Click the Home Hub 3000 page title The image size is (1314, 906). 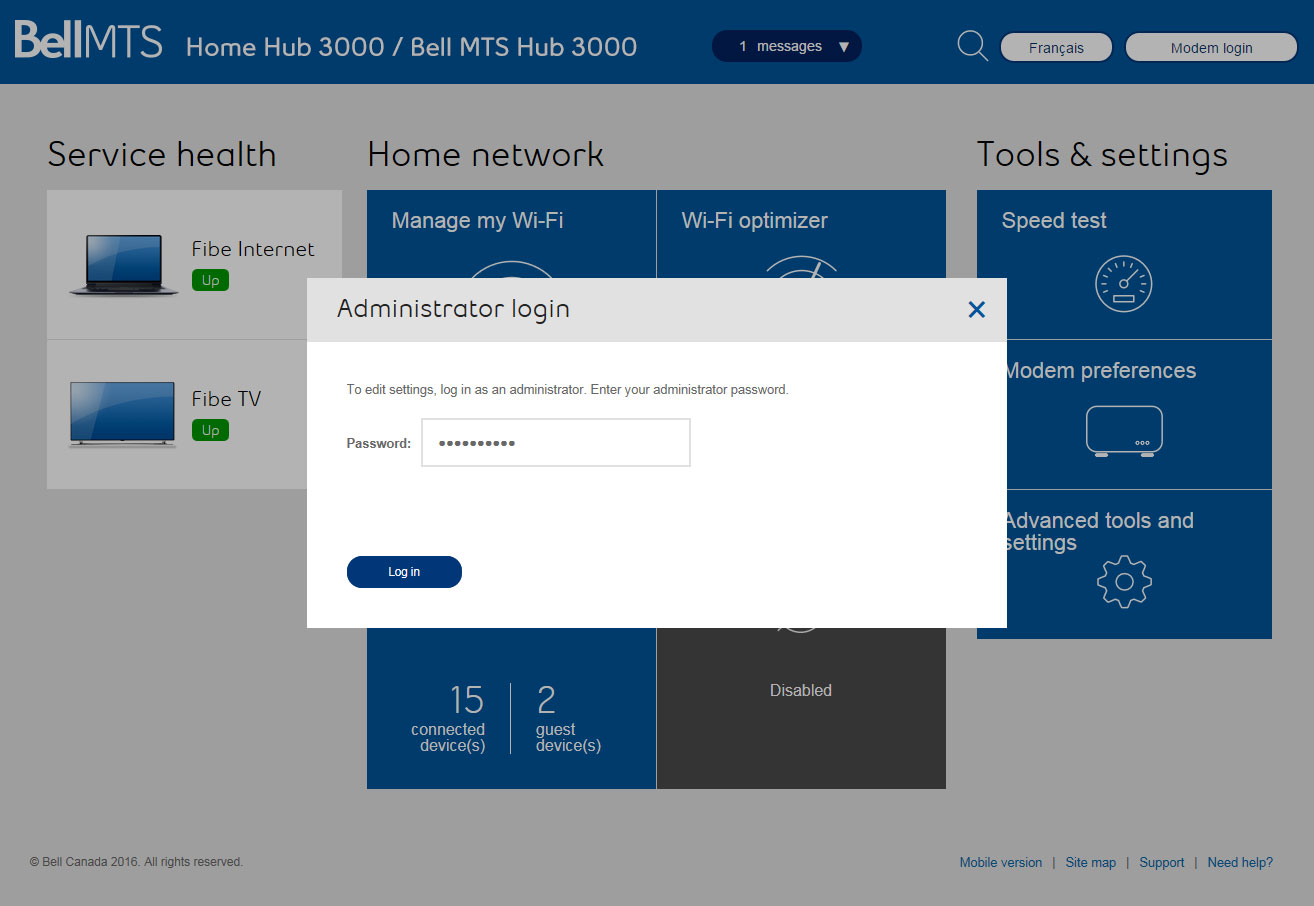click(x=411, y=46)
